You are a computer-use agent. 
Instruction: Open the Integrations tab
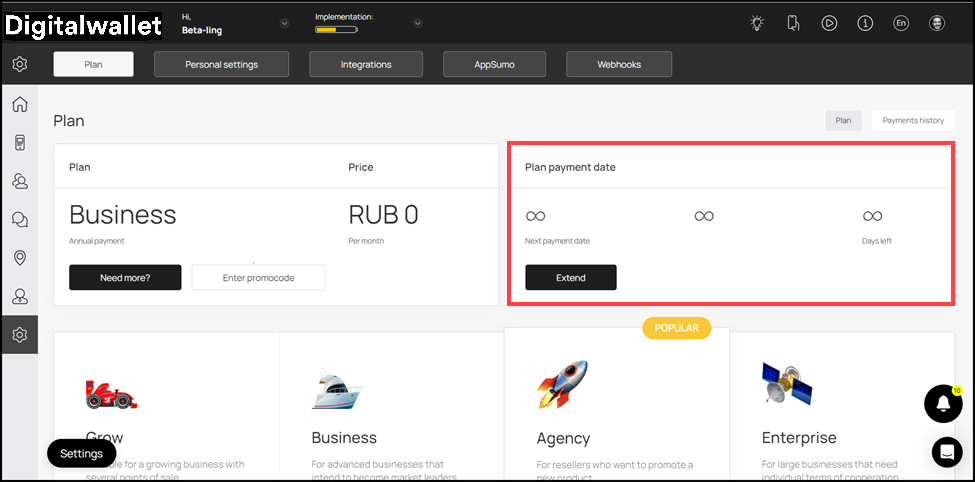365,64
